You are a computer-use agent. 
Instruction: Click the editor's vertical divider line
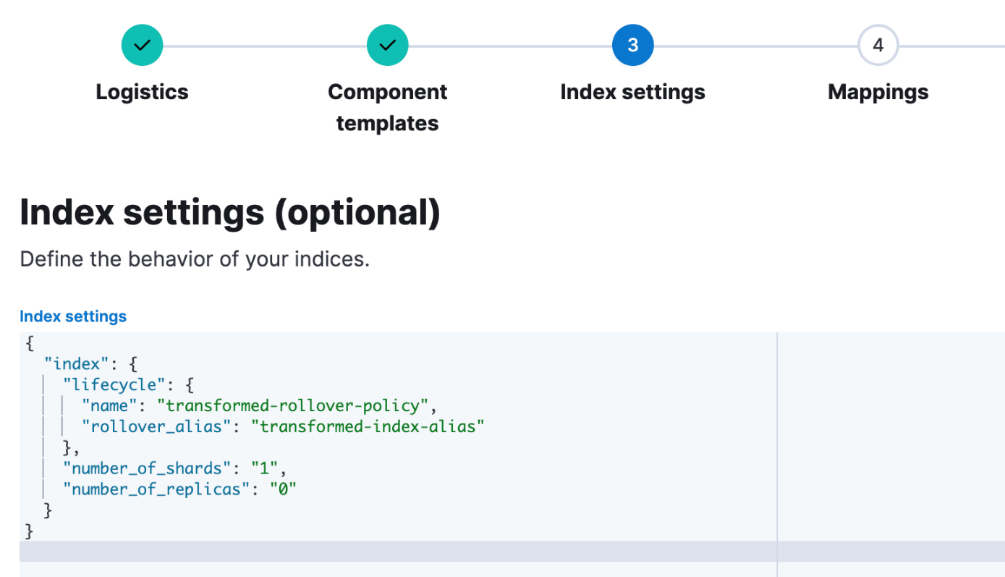pyautogui.click(x=778, y=430)
